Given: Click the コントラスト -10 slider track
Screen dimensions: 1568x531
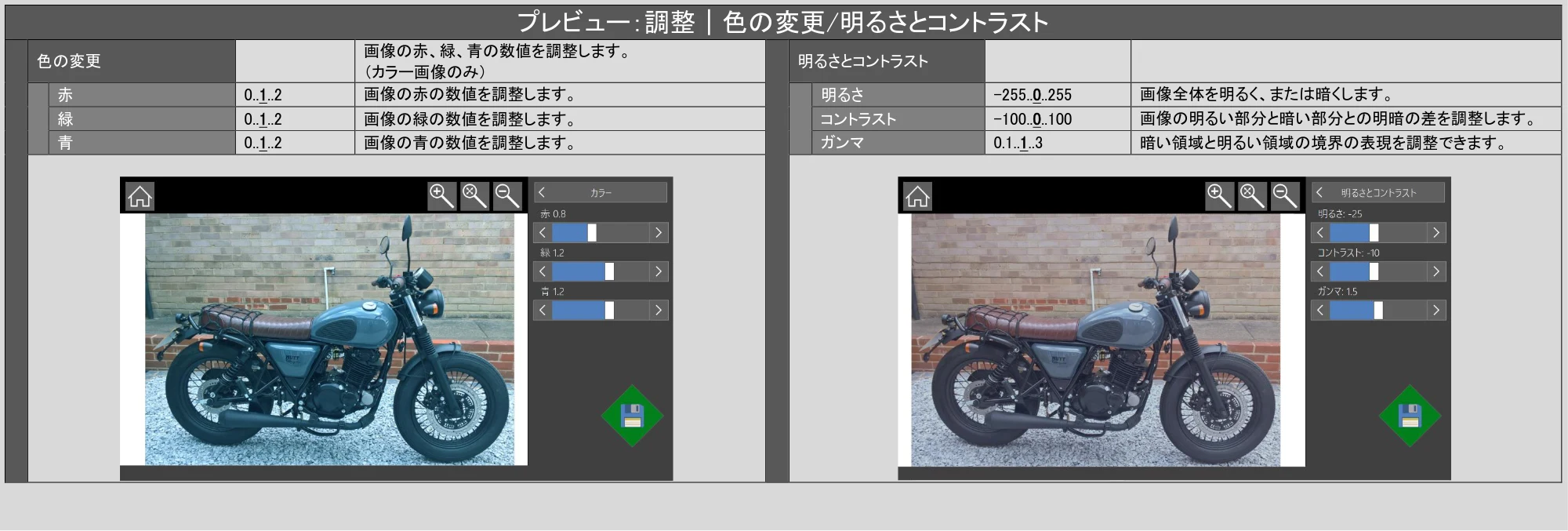Looking at the screenshot, I should [x=1378, y=271].
